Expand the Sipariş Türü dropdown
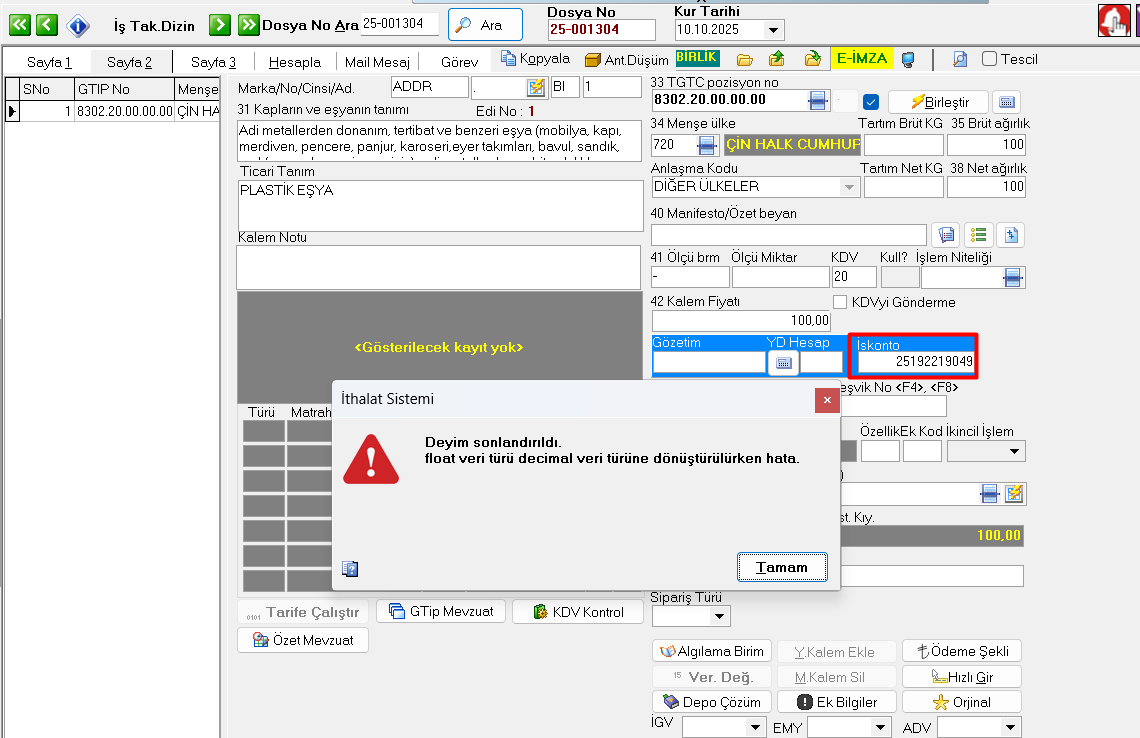 [x=720, y=616]
